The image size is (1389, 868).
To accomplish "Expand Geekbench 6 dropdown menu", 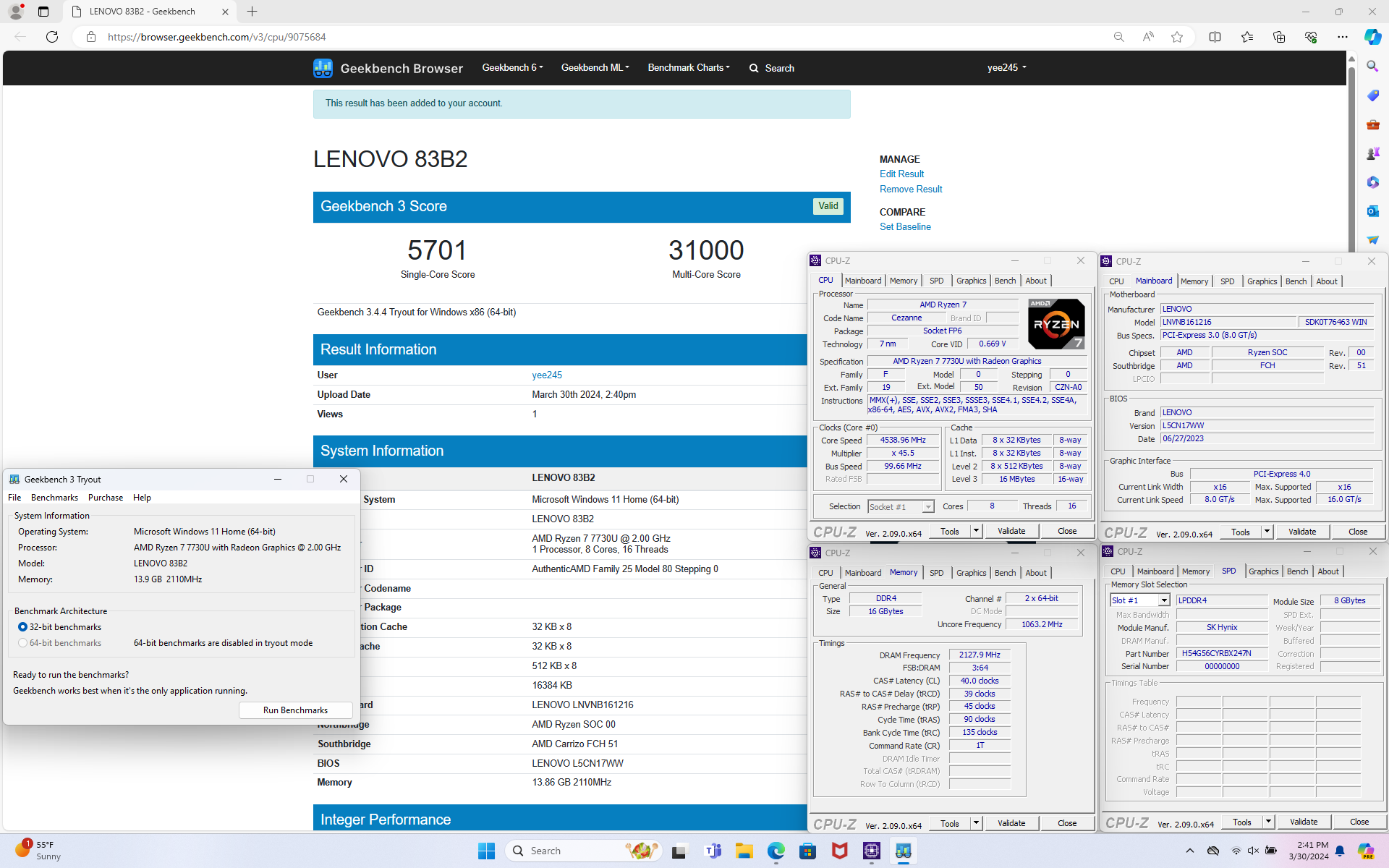I will [x=512, y=67].
